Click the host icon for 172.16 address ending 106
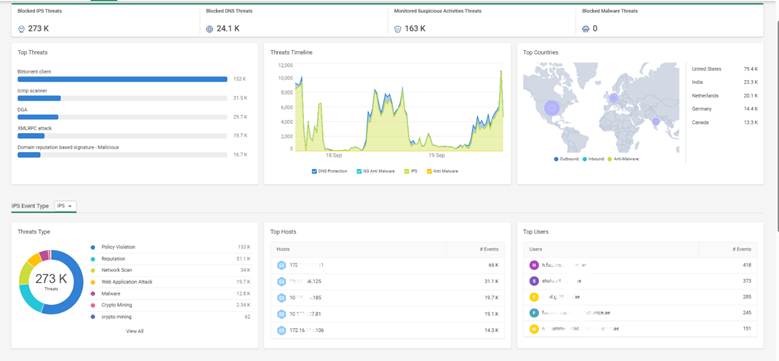The width and height of the screenshot is (779, 361). click(282, 330)
